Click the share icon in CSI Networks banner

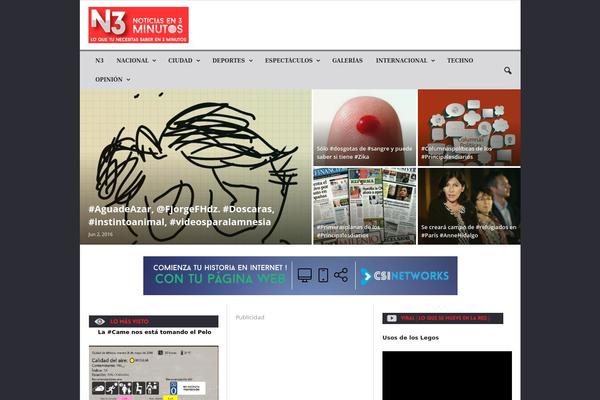pos(341,275)
